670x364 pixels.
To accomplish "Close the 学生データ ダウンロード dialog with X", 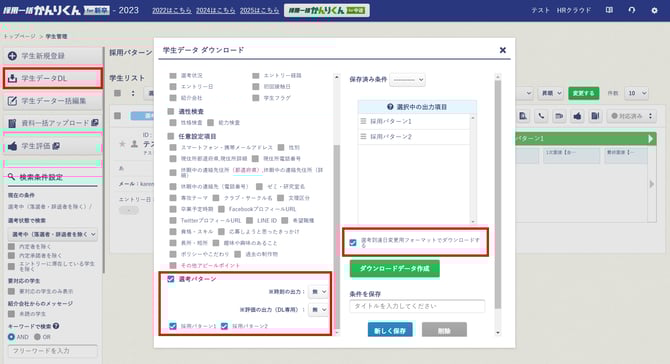I will [503, 50].
